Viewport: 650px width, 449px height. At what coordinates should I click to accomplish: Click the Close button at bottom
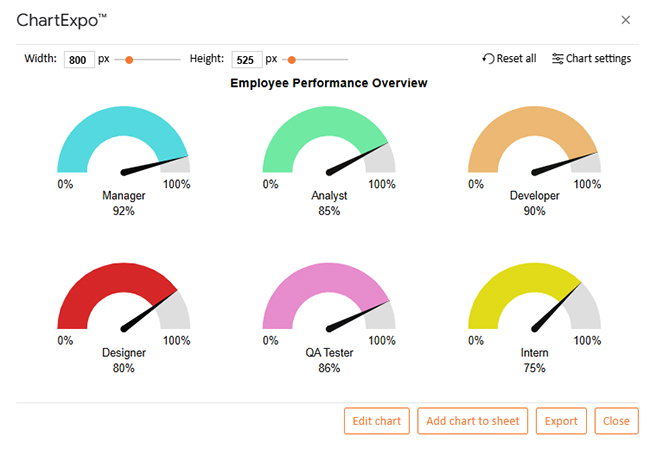point(616,421)
